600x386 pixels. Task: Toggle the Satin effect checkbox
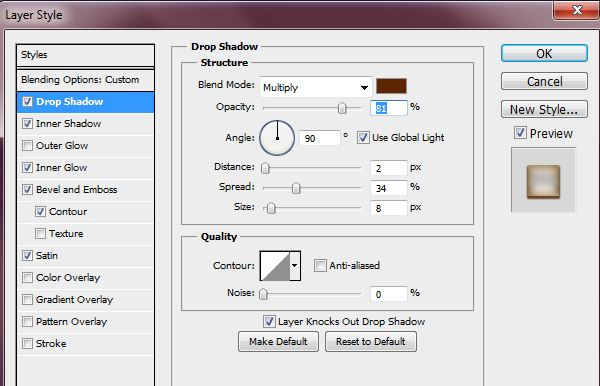click(27, 256)
